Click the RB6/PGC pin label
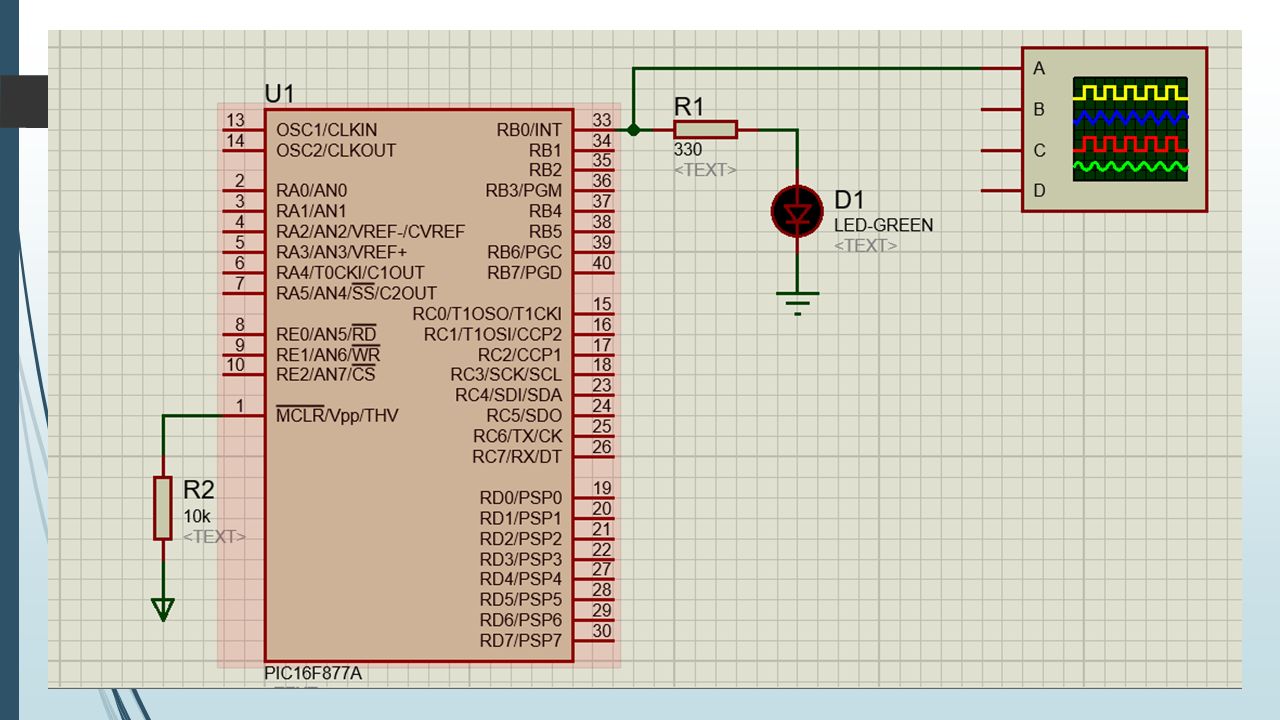1280x720 pixels. (525, 252)
